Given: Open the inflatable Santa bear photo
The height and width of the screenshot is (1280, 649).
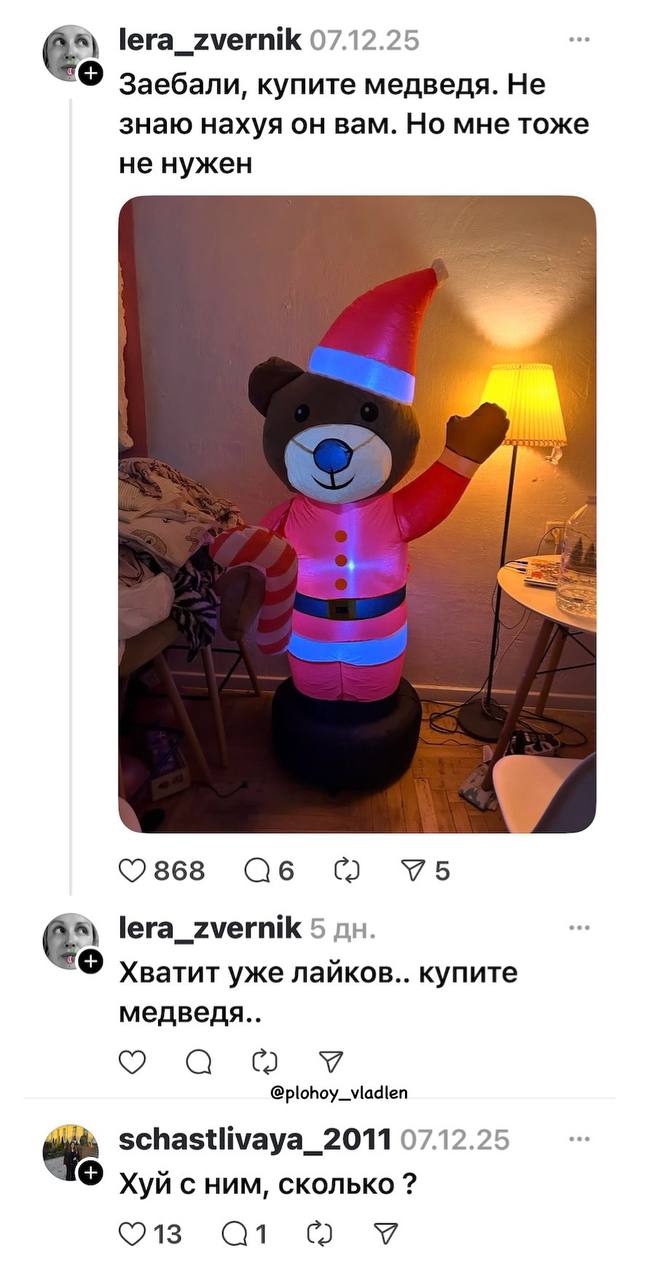Looking at the screenshot, I should pyautogui.click(x=357, y=514).
